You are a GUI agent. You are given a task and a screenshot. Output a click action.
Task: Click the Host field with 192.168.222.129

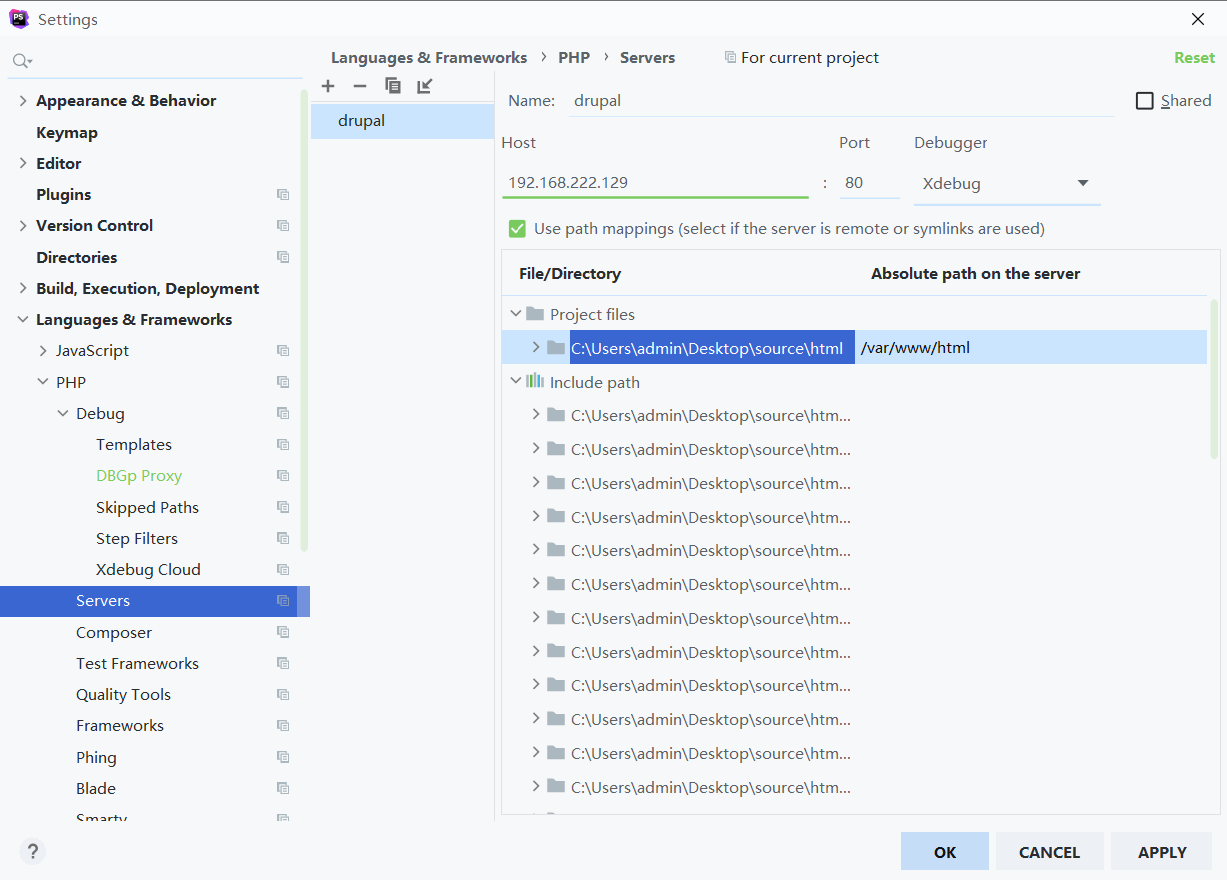(655, 183)
